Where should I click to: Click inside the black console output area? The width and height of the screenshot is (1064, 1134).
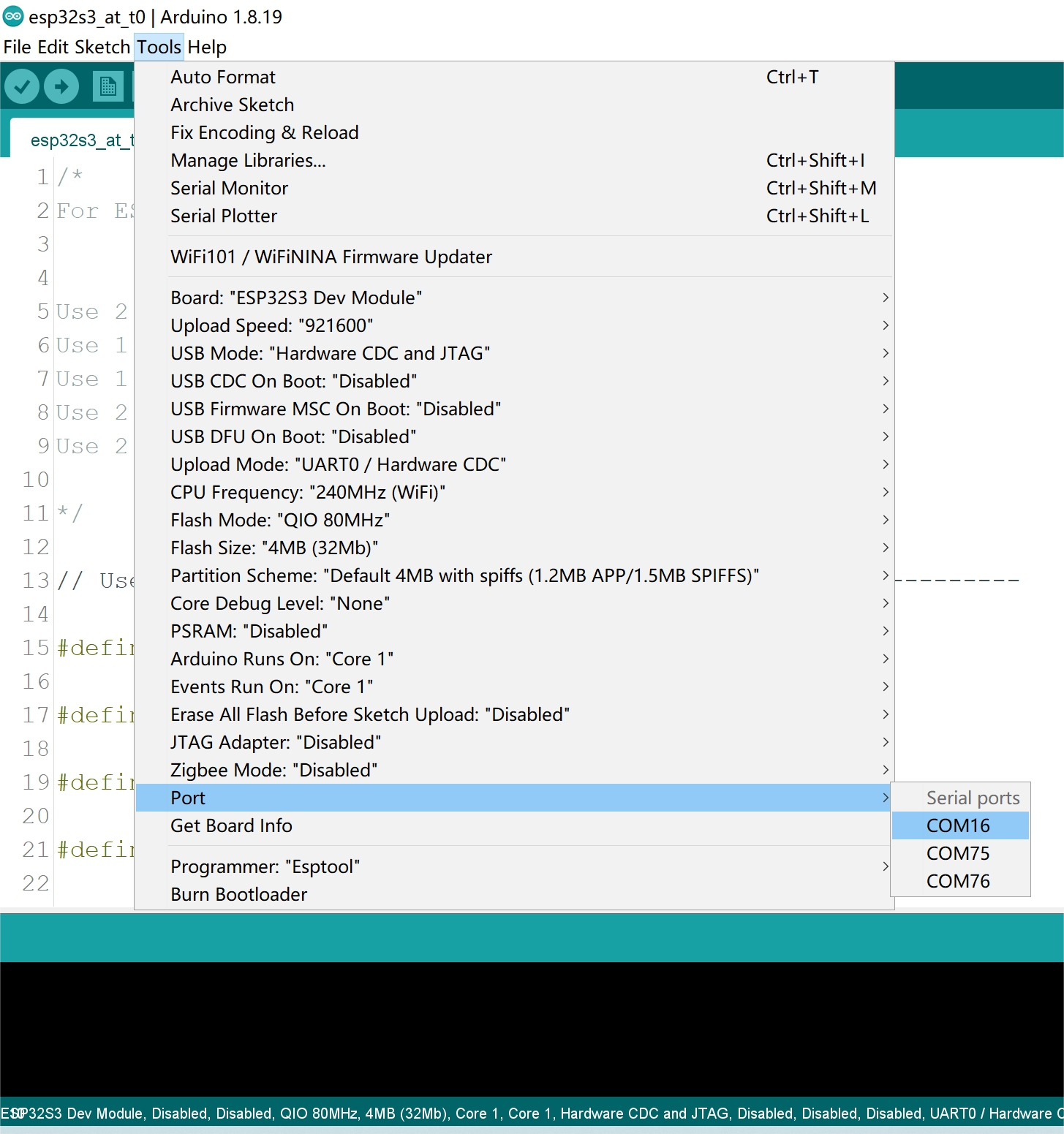coord(532,1029)
